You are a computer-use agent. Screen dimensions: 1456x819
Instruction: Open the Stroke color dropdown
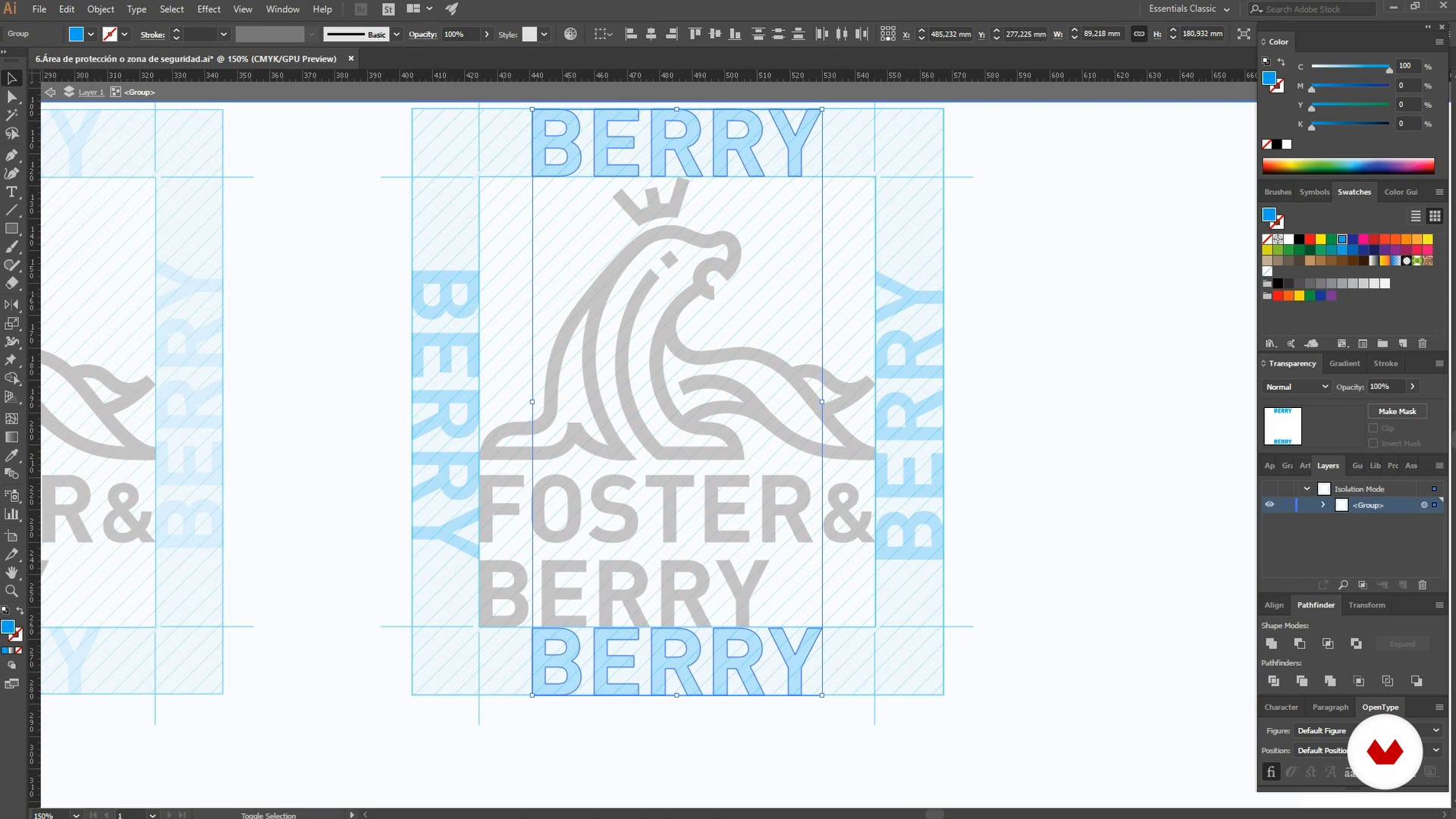coord(124,34)
